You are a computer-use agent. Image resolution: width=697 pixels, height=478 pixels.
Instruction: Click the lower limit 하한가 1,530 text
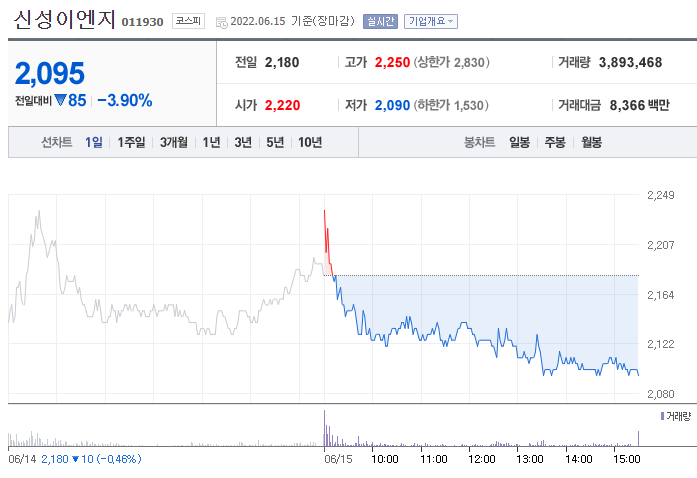(451, 105)
